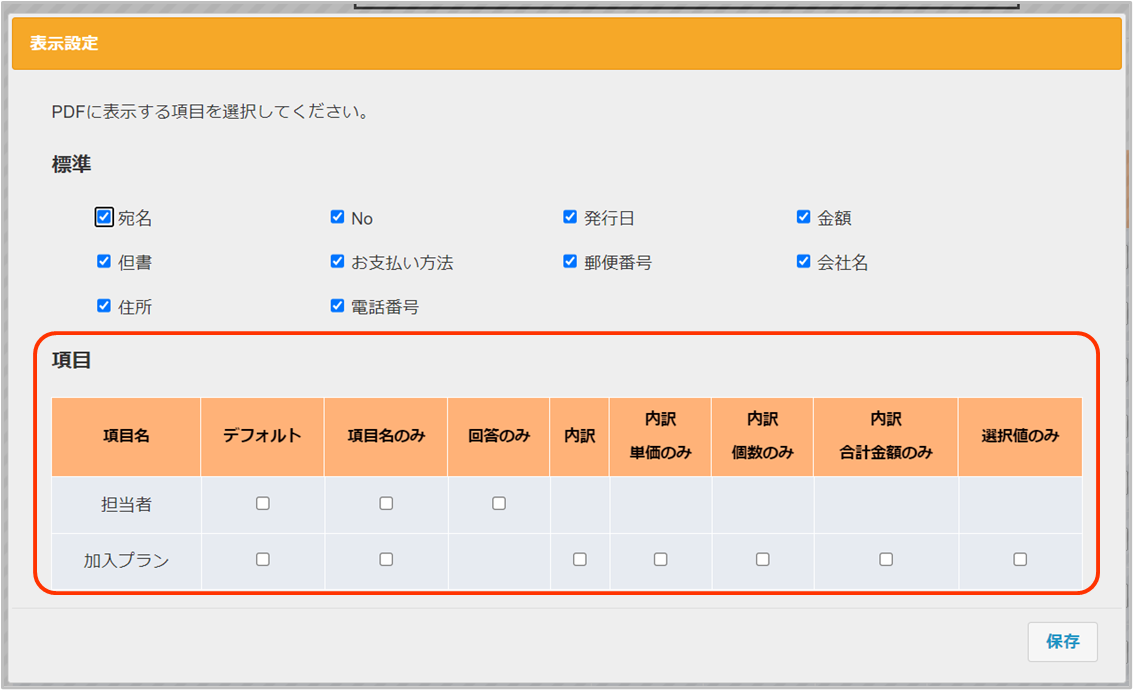Check 項目名のみ for the 加入プラン row
1133x690 pixels.
click(386, 560)
